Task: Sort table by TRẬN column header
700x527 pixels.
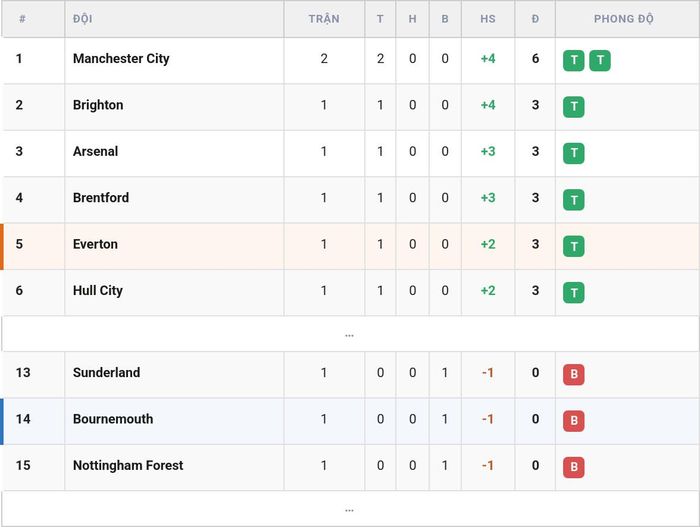Action: [324, 19]
